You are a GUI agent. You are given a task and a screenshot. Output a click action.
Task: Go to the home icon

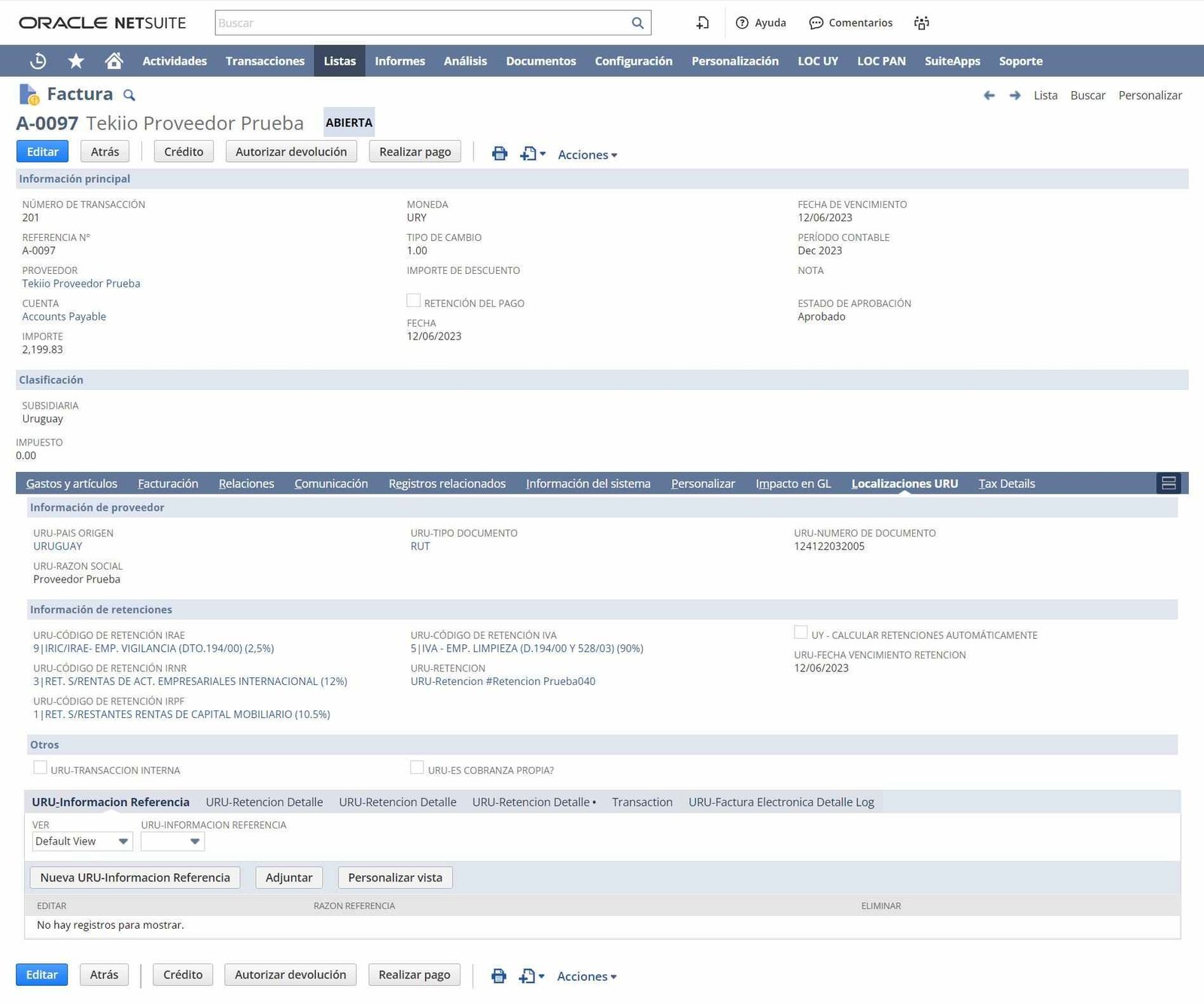[x=114, y=61]
